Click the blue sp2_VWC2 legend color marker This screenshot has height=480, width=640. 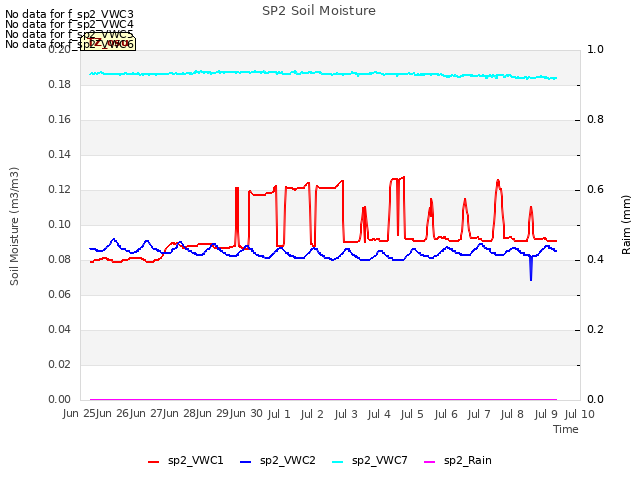pos(245,462)
